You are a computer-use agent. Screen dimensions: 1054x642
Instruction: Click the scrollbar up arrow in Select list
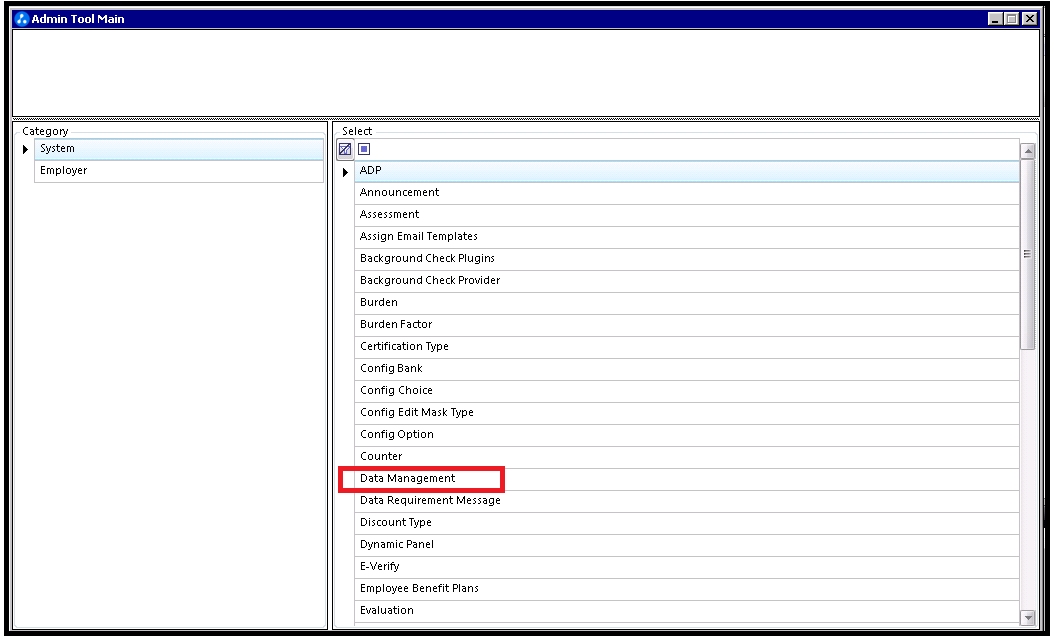pyautogui.click(x=1028, y=151)
